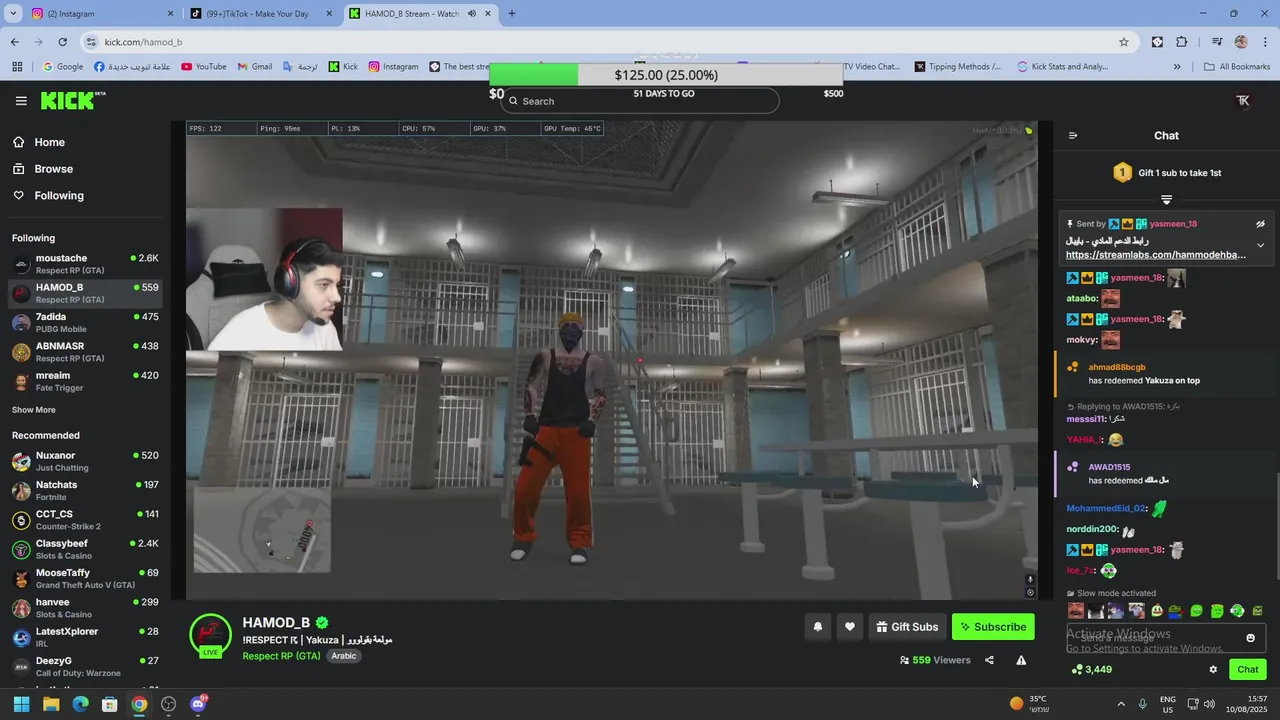Mute the tab audio speaker icon
Viewport: 1280px width, 720px height.
pyautogui.click(x=471, y=14)
